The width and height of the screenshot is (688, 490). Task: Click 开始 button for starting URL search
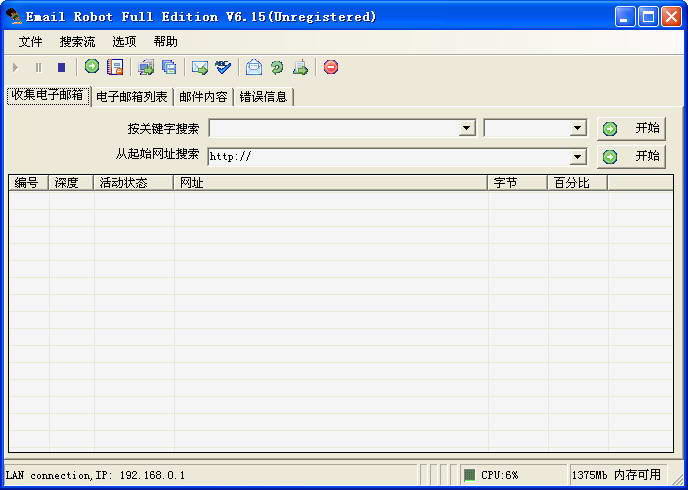pos(631,157)
